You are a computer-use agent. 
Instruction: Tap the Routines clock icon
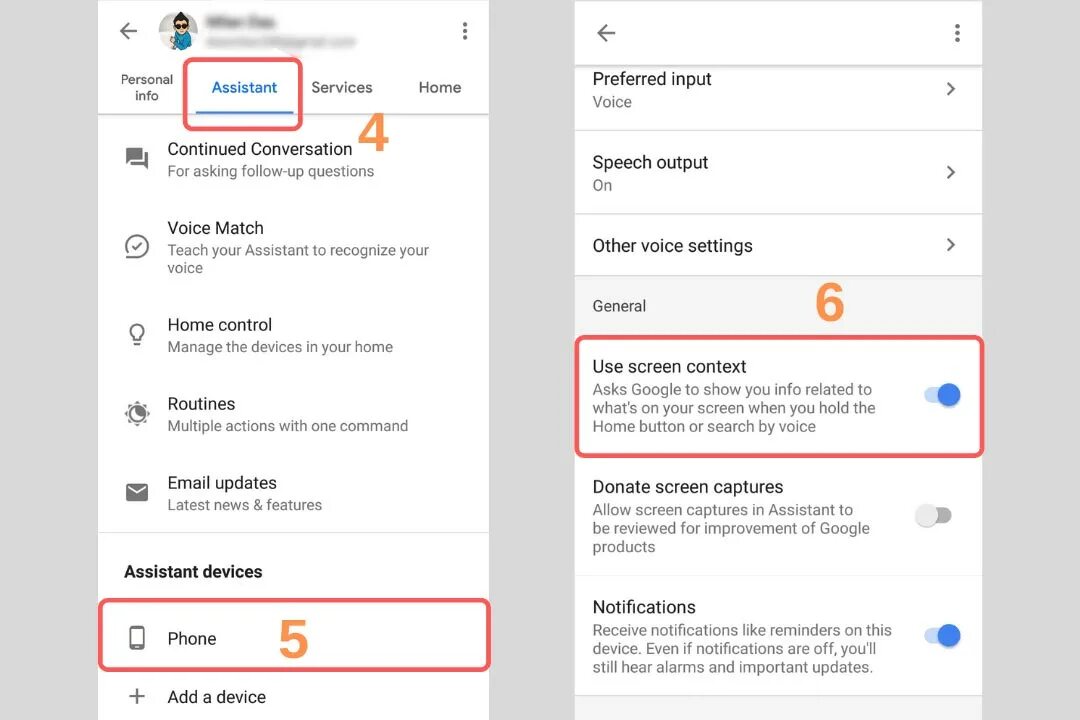coord(137,413)
